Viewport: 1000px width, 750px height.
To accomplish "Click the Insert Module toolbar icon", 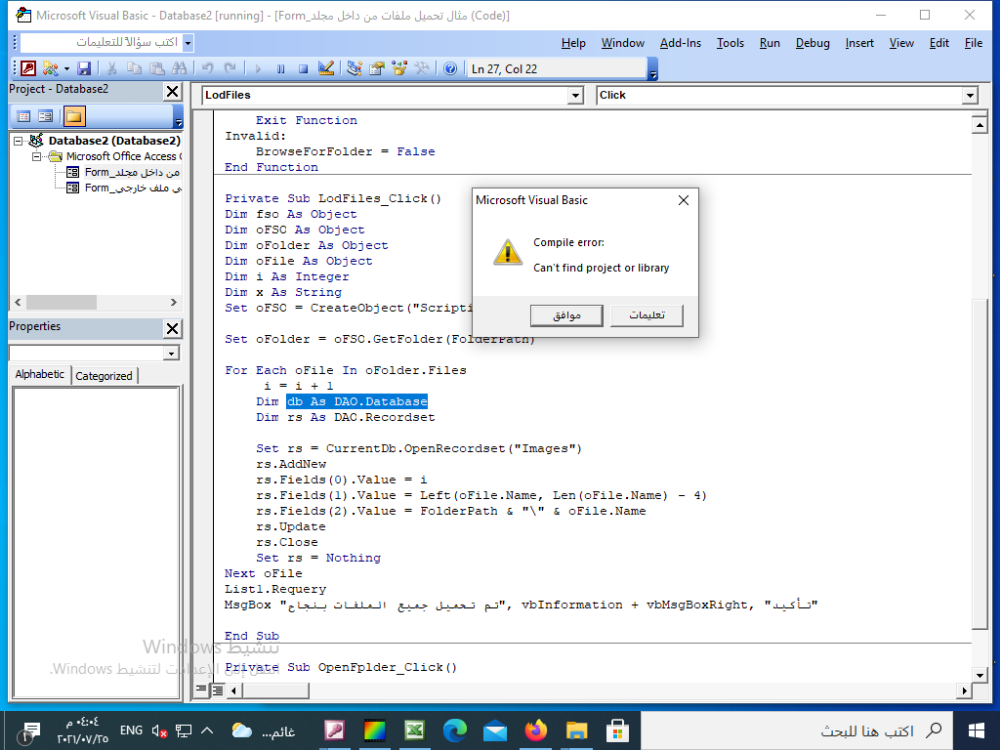I will pos(50,68).
